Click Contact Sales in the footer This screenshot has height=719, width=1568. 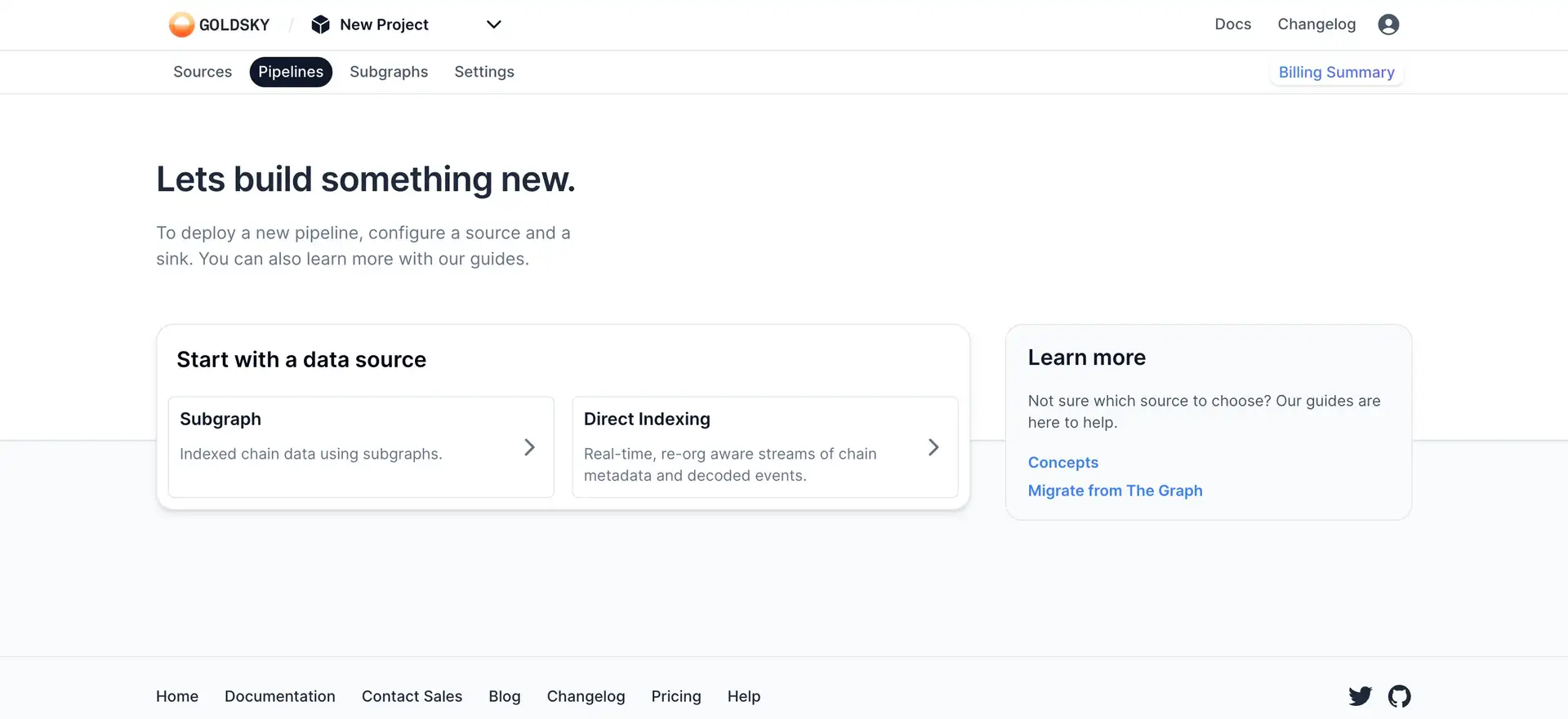[412, 696]
